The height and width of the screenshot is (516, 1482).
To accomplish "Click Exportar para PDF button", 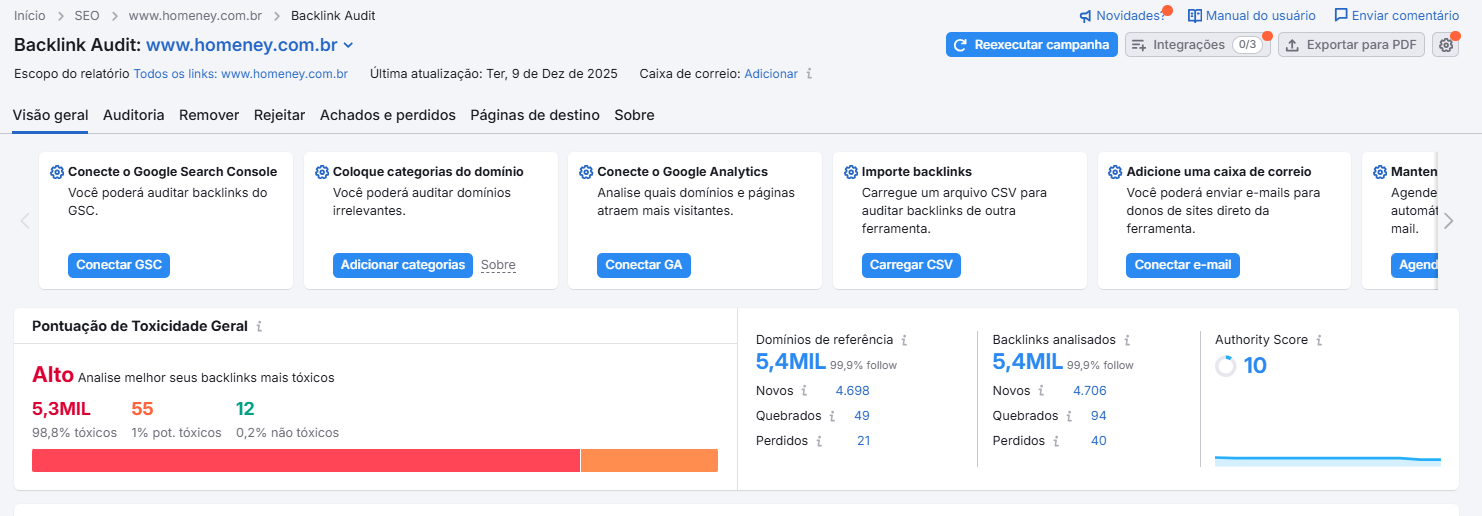I will pos(1351,45).
